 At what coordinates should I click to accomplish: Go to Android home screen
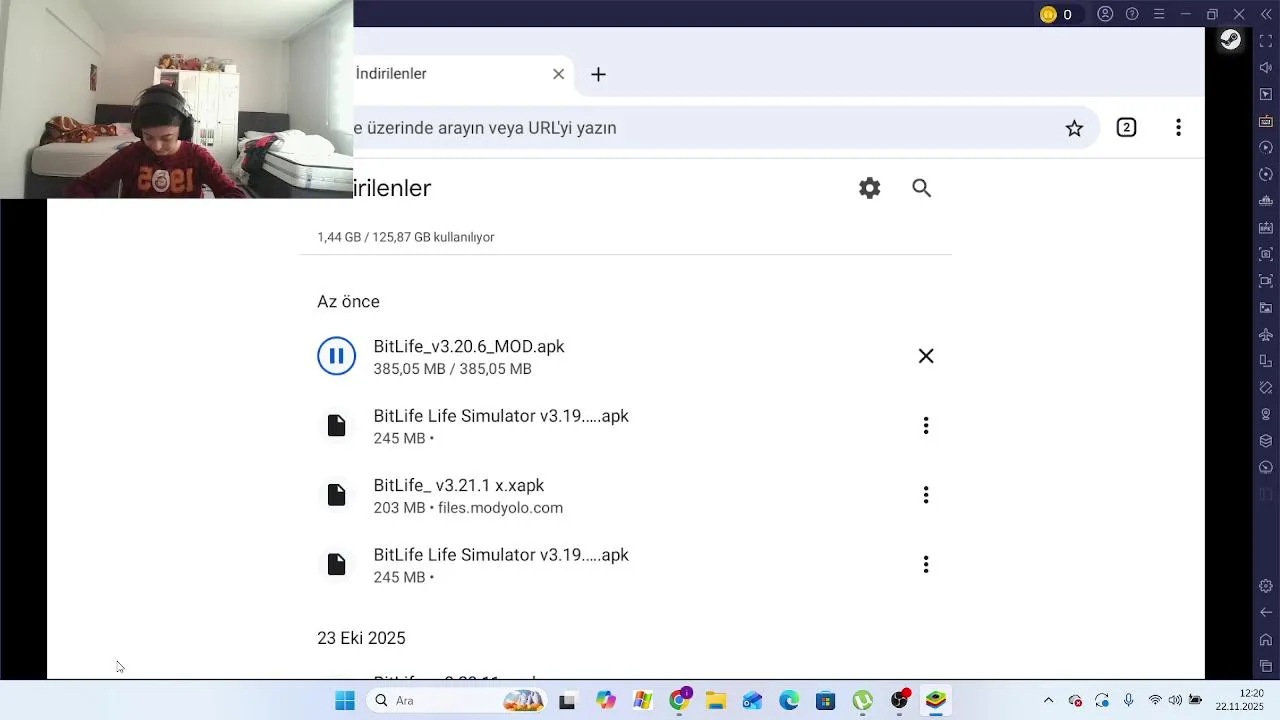[1266, 639]
